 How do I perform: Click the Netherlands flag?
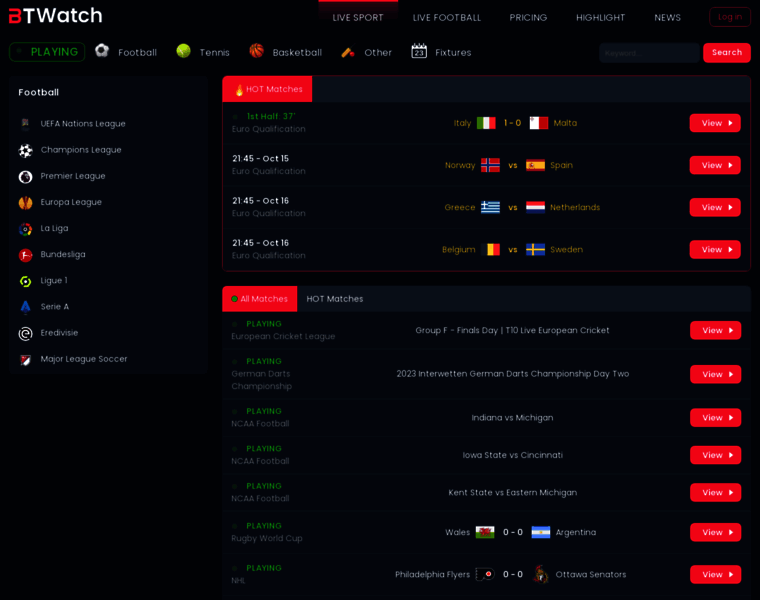[x=536, y=207]
